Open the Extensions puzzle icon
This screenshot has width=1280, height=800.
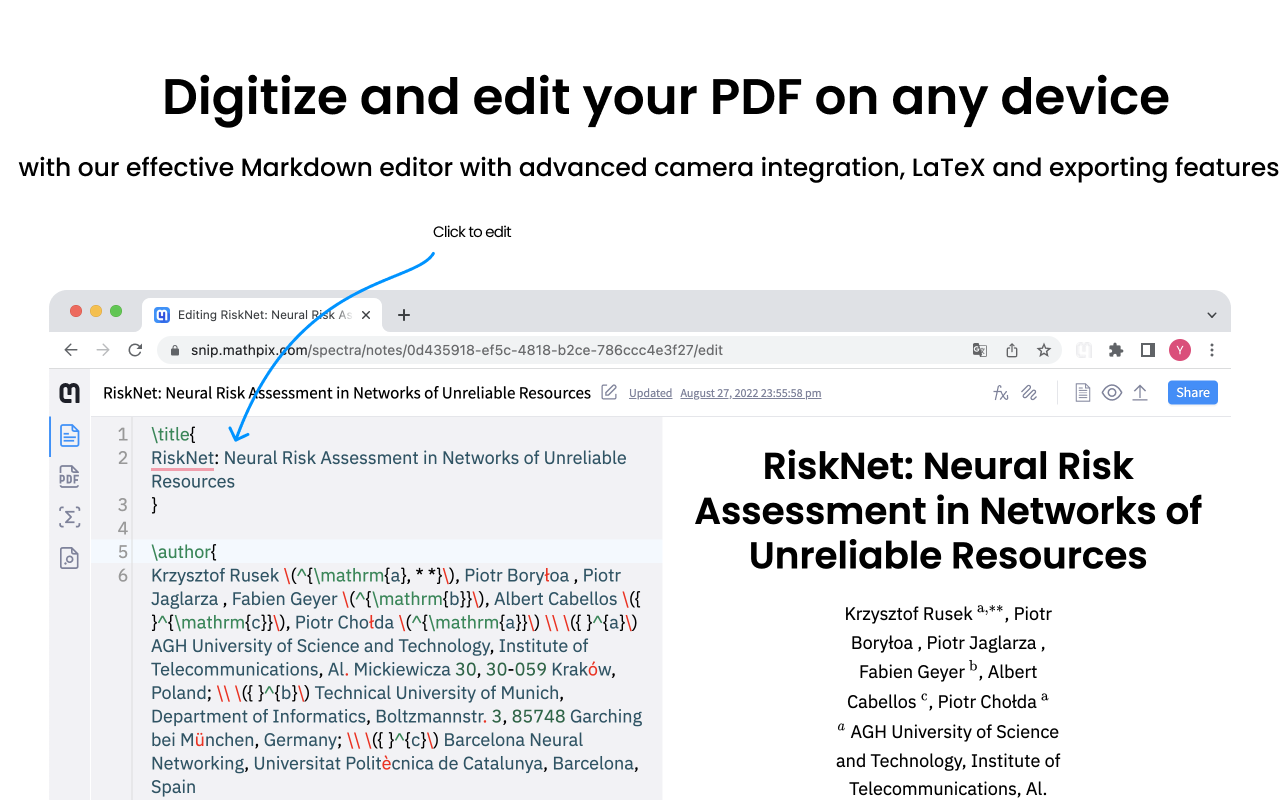1116,350
